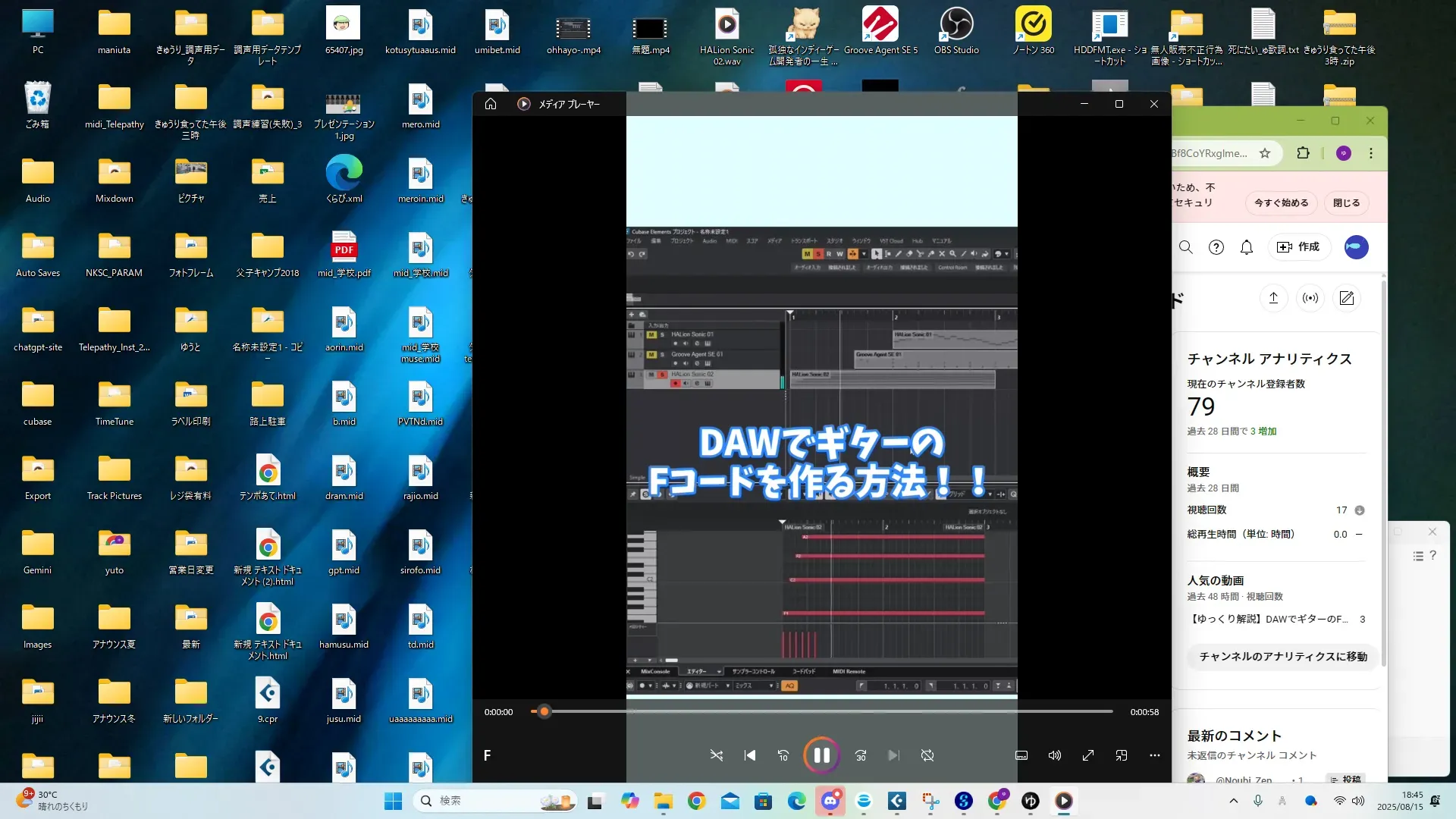The width and height of the screenshot is (1456, 819).
Task: Enter full screen playback
Action: [1087, 755]
